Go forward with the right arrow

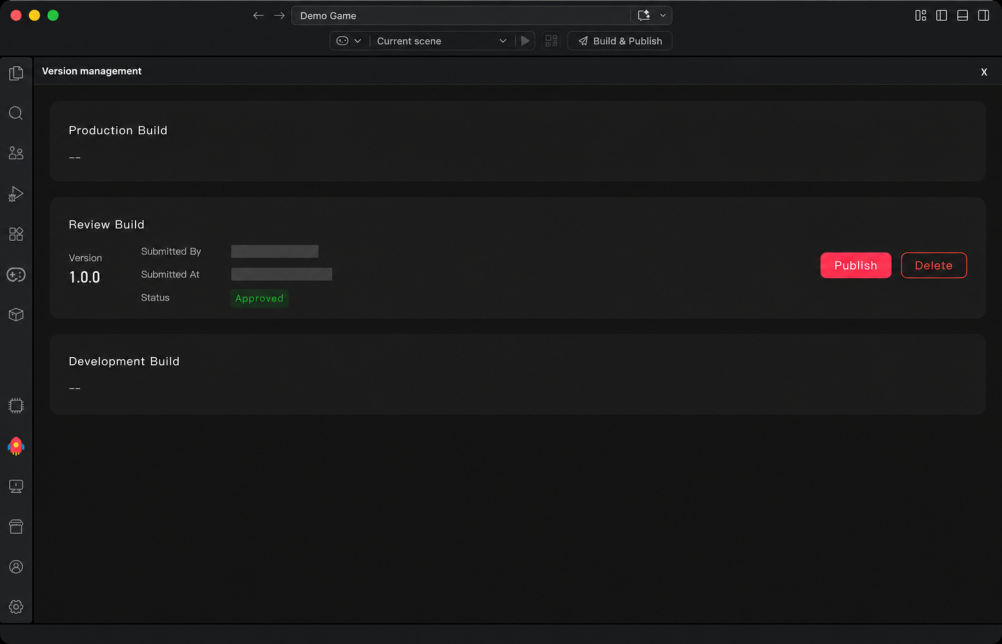point(279,15)
